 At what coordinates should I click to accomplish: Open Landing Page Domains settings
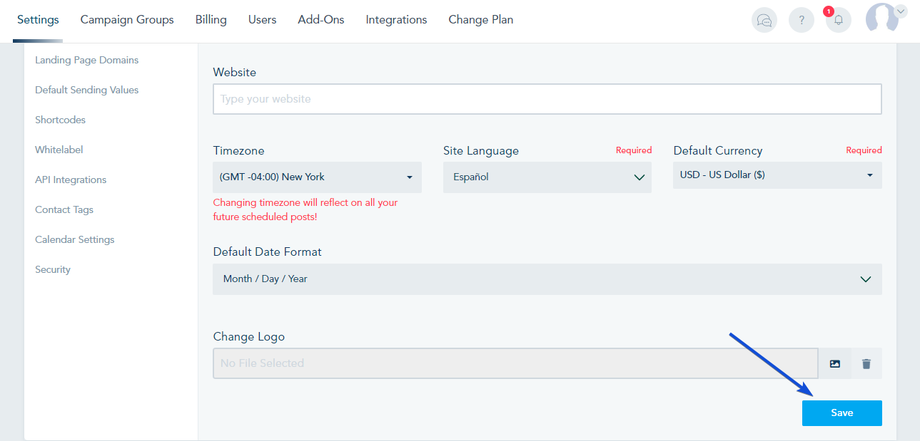click(87, 60)
